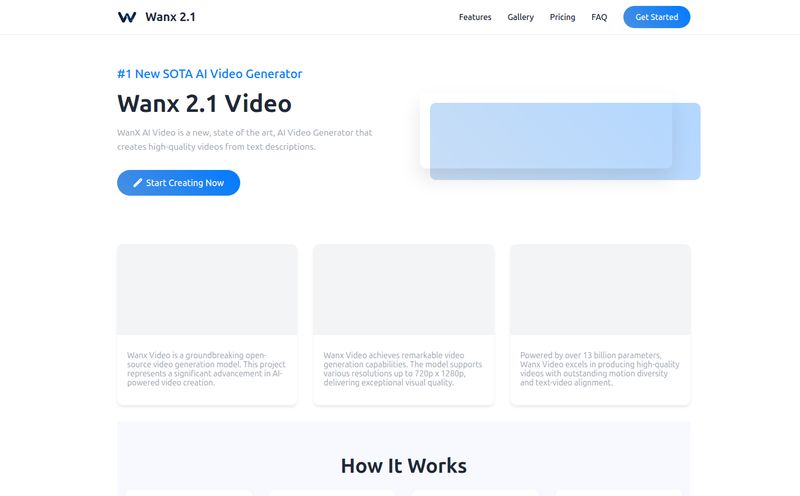Click the 'Powered by over 13 billion parameters' text
Image resolution: width=800 pixels, height=496 pixels.
click(x=600, y=368)
